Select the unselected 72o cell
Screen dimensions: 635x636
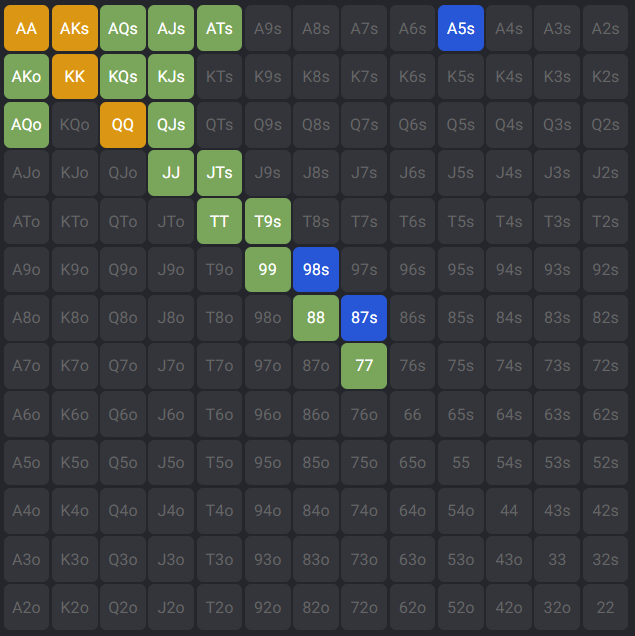[x=364, y=606]
